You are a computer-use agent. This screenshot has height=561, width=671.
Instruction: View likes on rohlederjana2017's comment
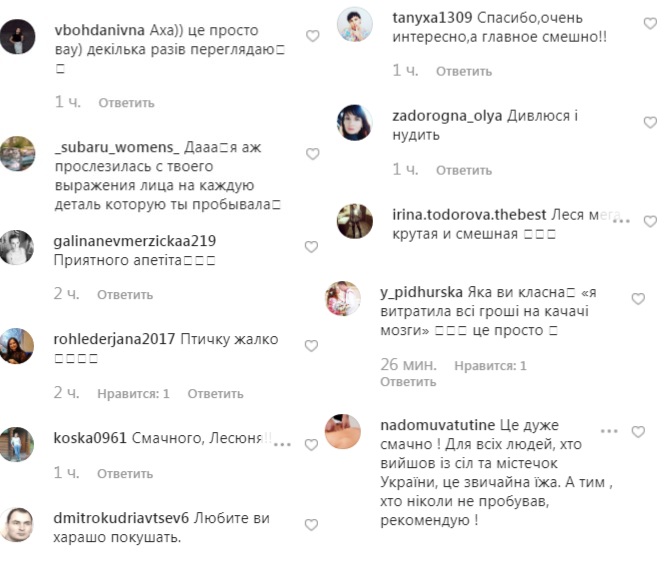coord(134,394)
